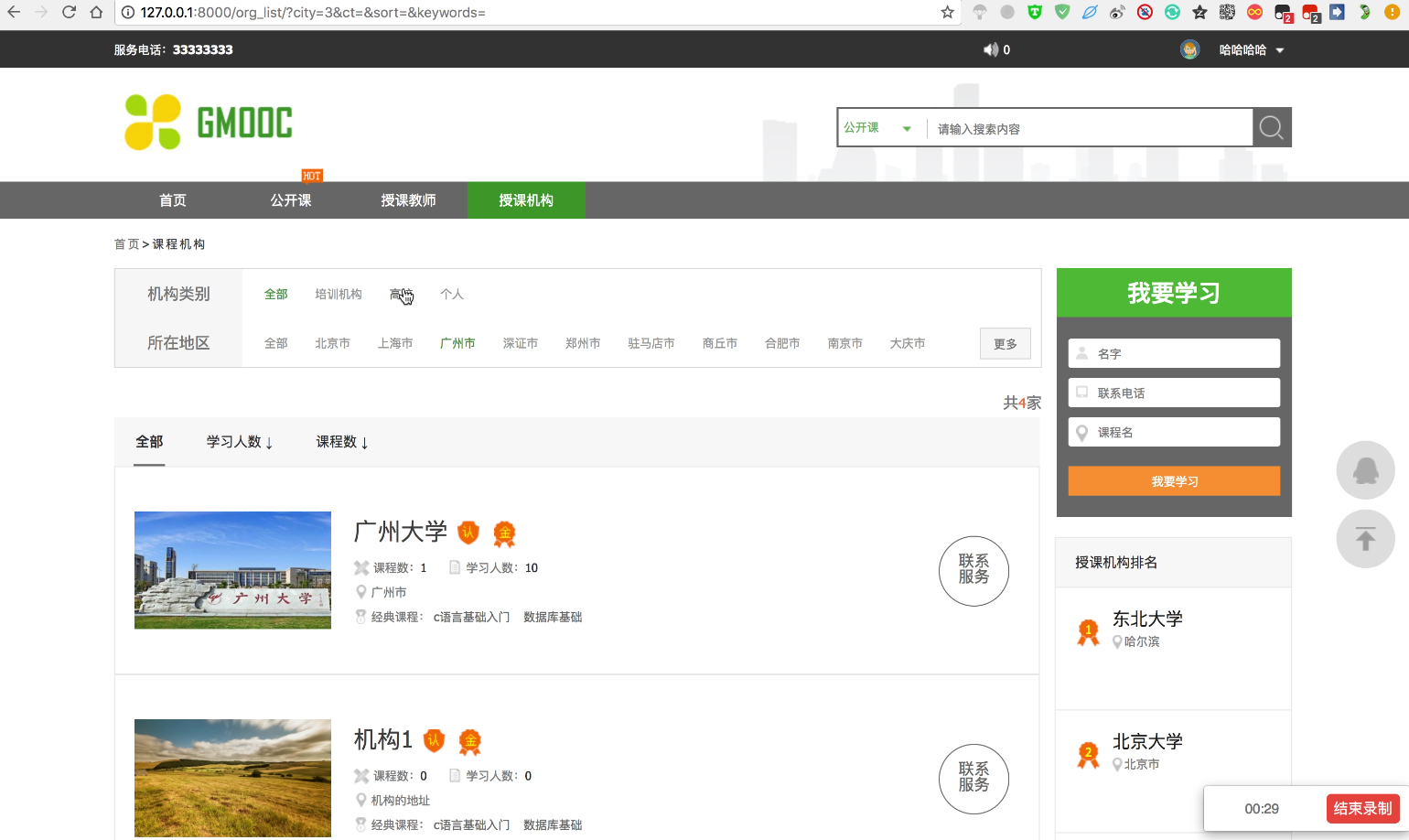The width and height of the screenshot is (1409, 840).
Task: Filter region by 北京市
Action: (x=333, y=343)
